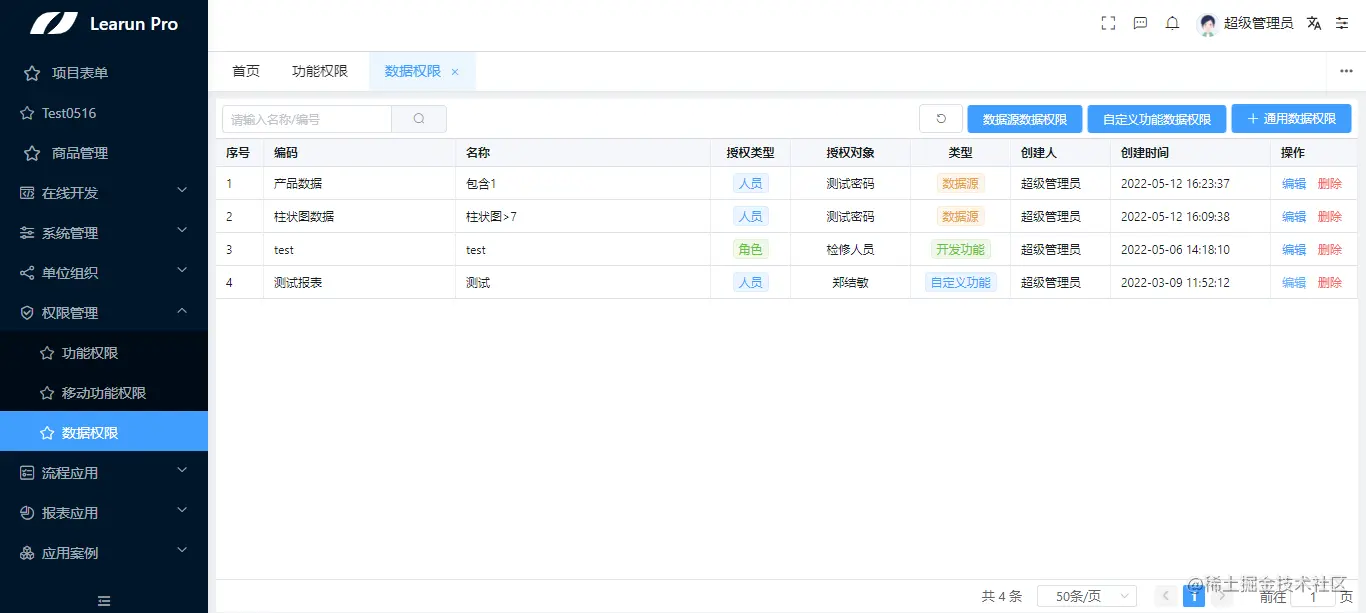Screen dimensions: 1366x613
Task: Open the messages chat icon
Action: (1140, 23)
